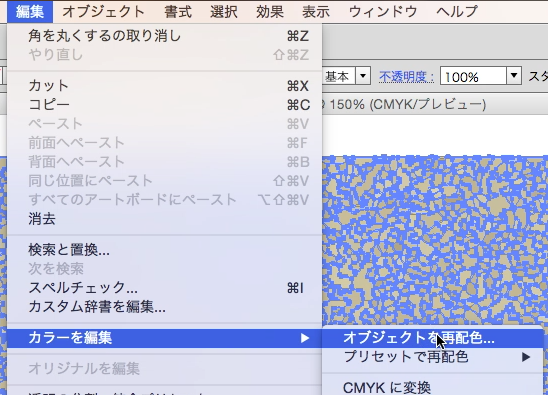Choose CMYK に変換 in submenu
Screen dimensions: 548x395
pyautogui.click(x=433, y=387)
